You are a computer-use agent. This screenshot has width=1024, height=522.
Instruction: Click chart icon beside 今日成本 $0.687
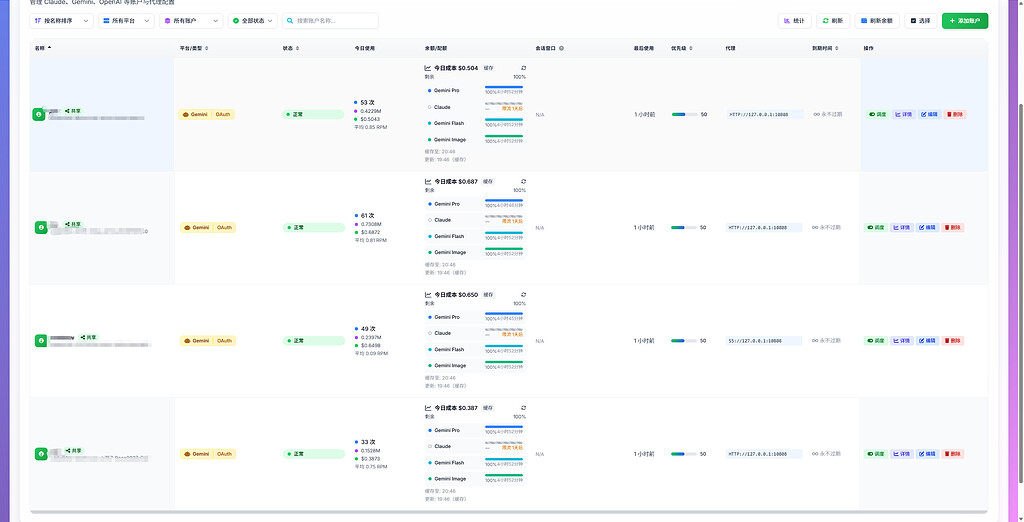click(428, 182)
